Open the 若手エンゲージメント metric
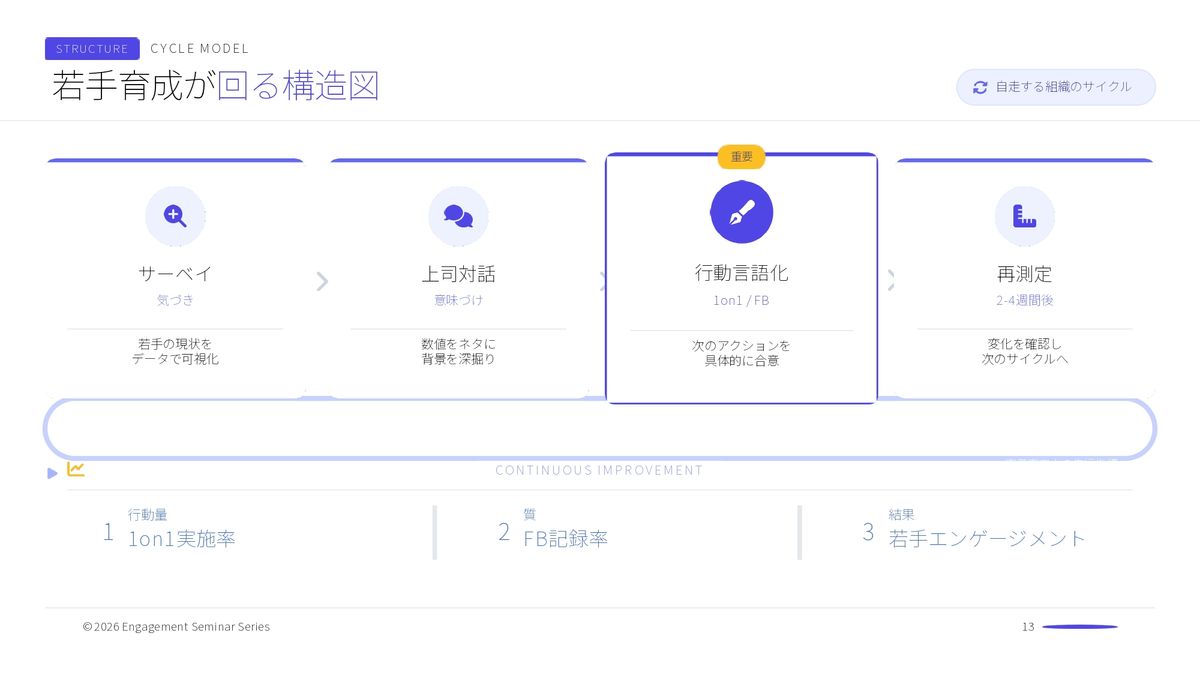 click(x=986, y=539)
